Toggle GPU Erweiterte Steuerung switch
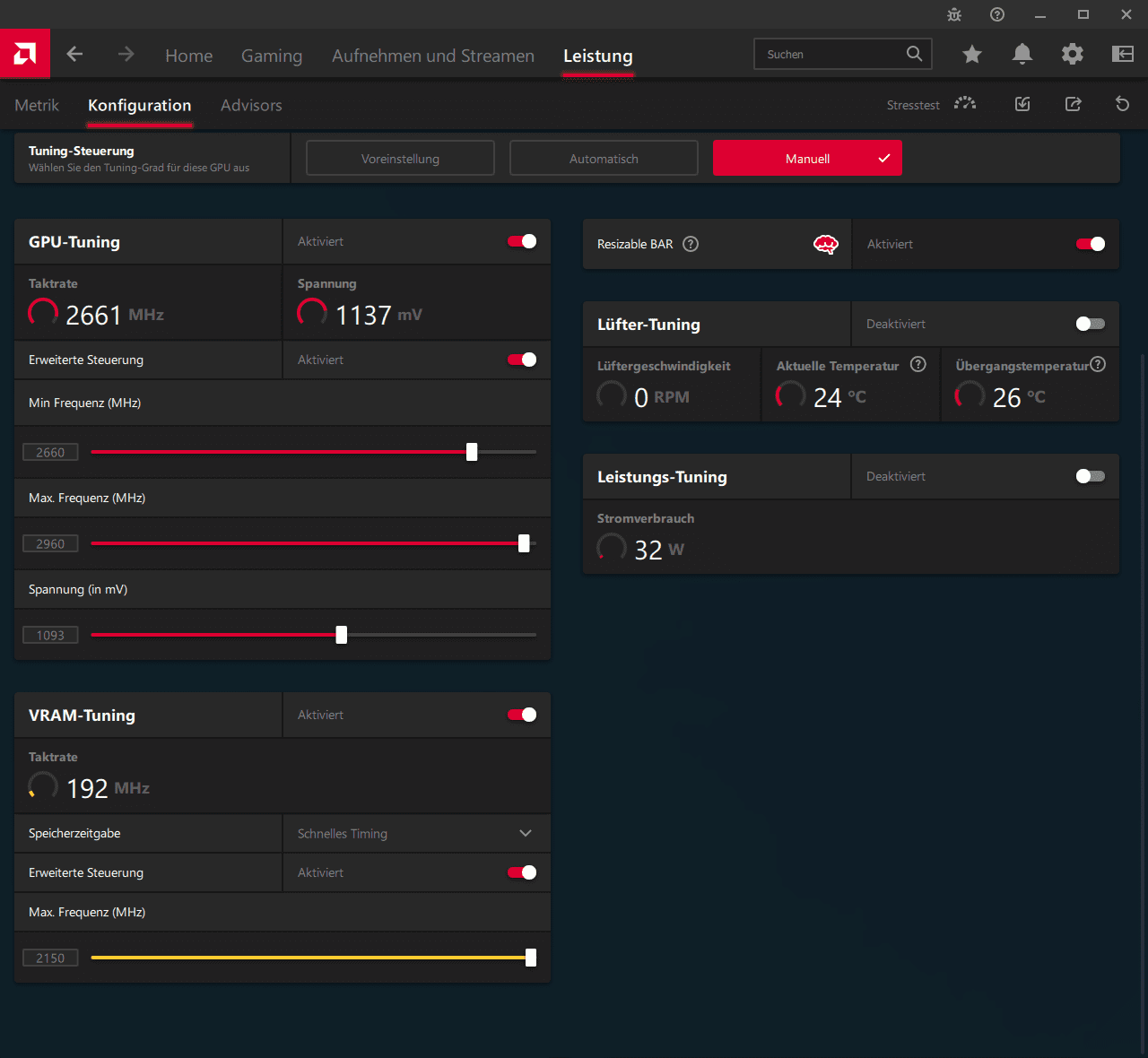 522,360
